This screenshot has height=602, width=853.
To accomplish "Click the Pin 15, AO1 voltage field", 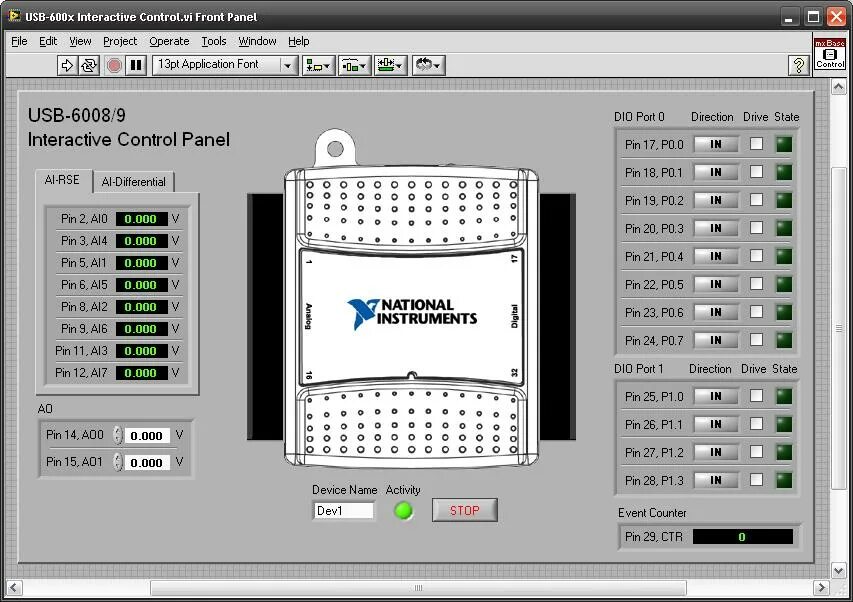I will [147, 463].
